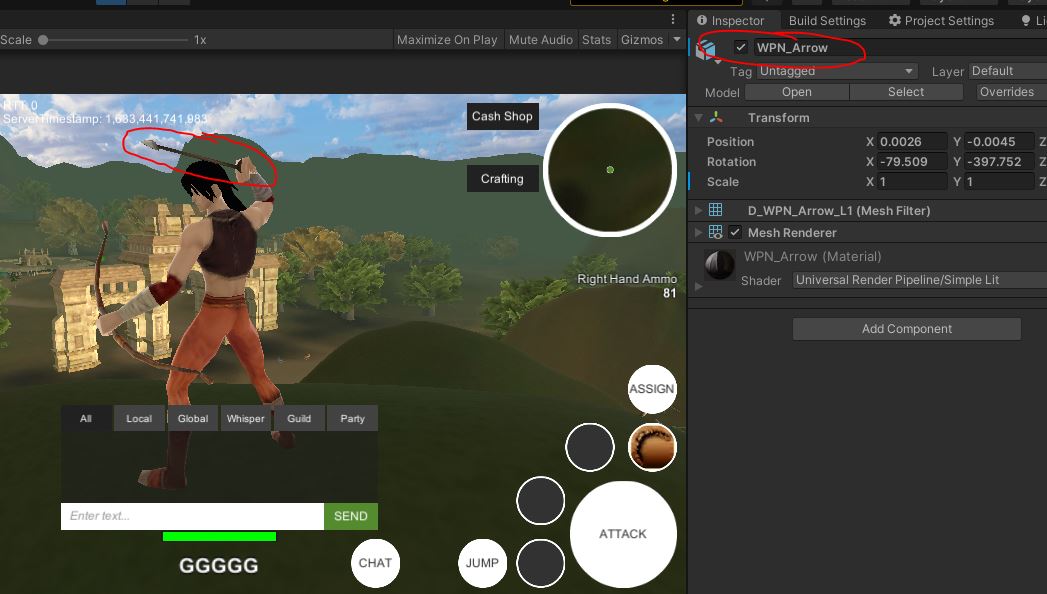Select the All chat tab
The height and width of the screenshot is (594, 1047).
(86, 418)
